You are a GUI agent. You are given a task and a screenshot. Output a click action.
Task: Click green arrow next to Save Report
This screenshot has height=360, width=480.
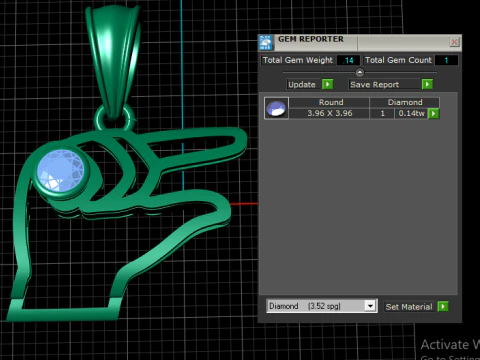tap(427, 84)
